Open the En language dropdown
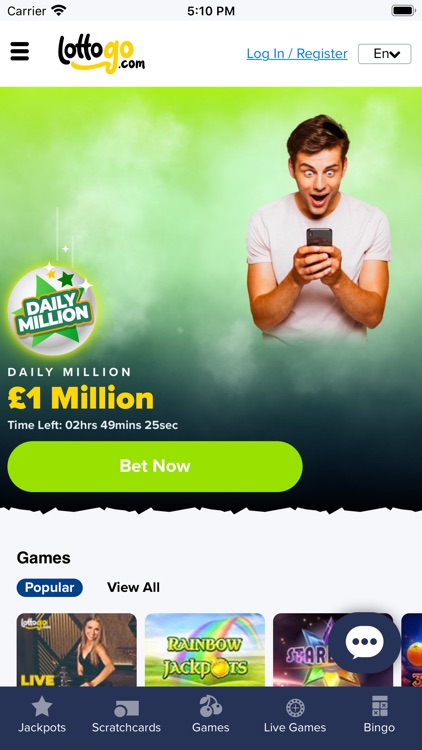This screenshot has height=750, width=422. (385, 54)
